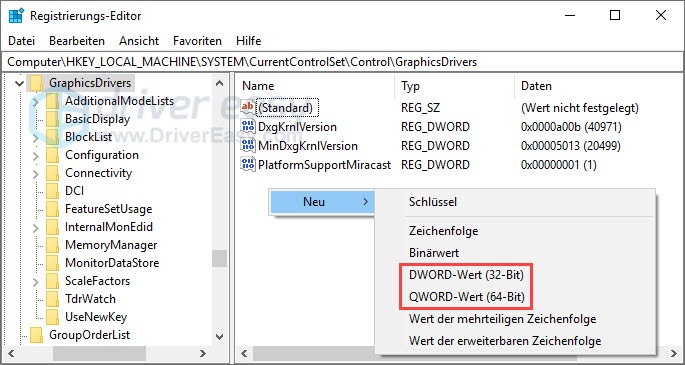Open the Ansicht menu
The height and width of the screenshot is (365, 685).
pos(139,41)
